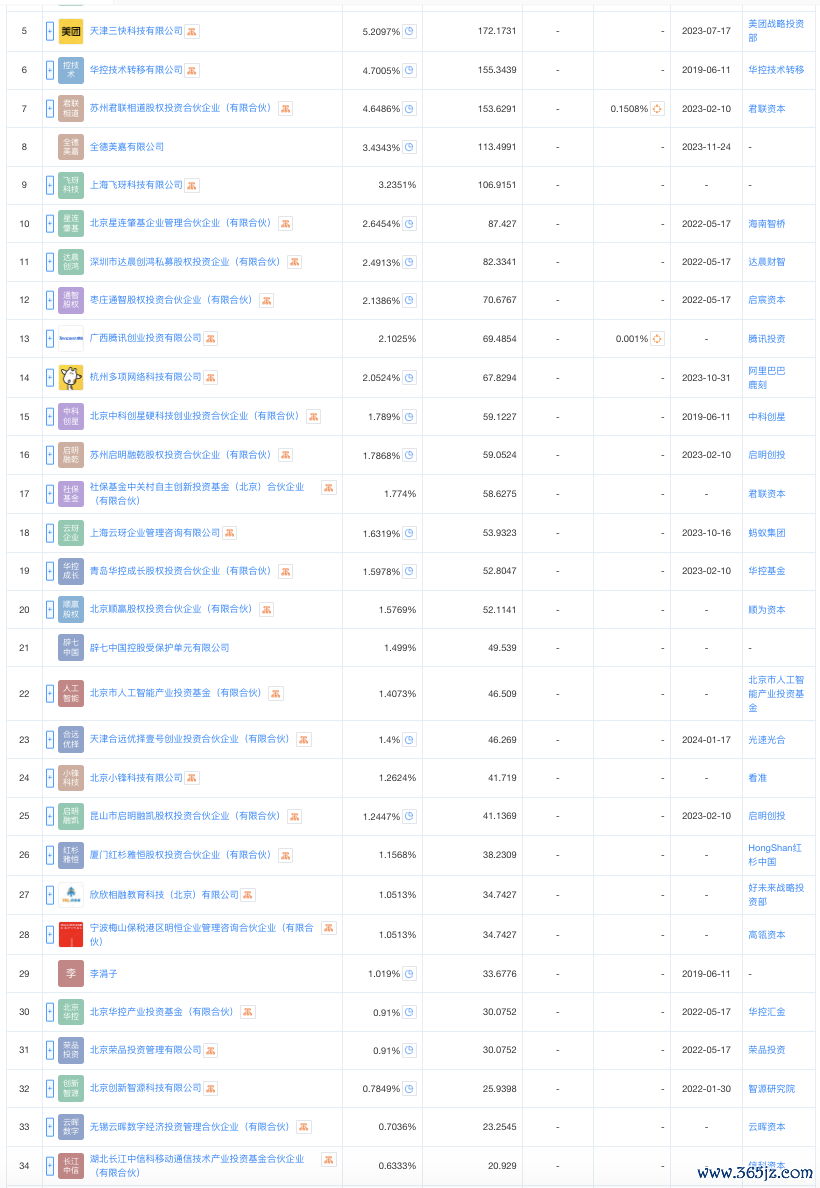The image size is (820, 1188).
Task: Click the 李 avatar beside 李渭子
Action: pyautogui.click(x=70, y=974)
